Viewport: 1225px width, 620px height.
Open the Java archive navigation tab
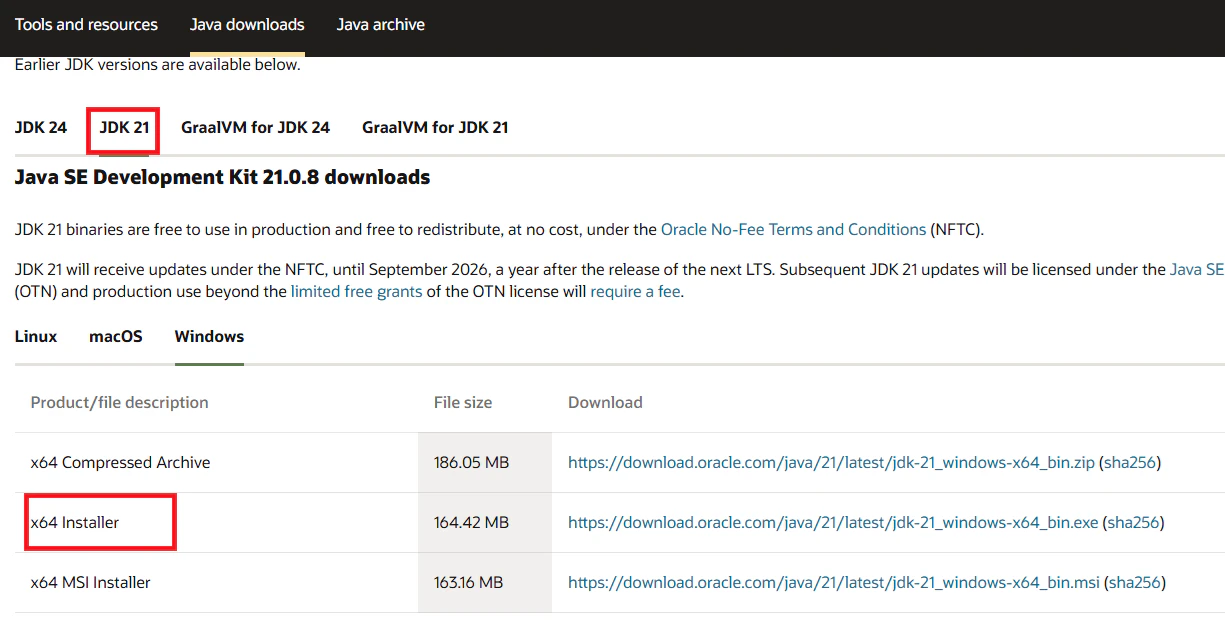tap(380, 25)
